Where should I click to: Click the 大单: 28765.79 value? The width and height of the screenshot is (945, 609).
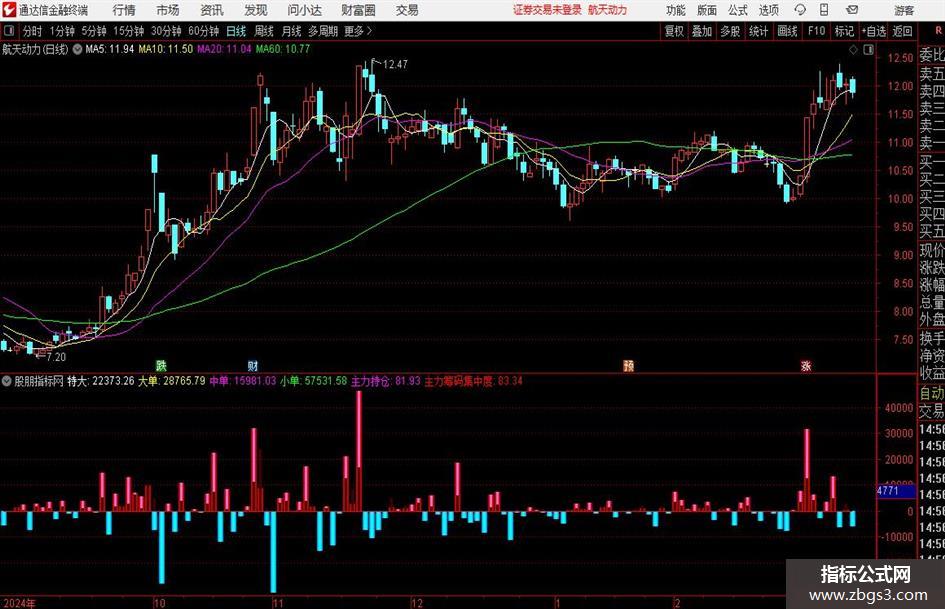(172, 382)
